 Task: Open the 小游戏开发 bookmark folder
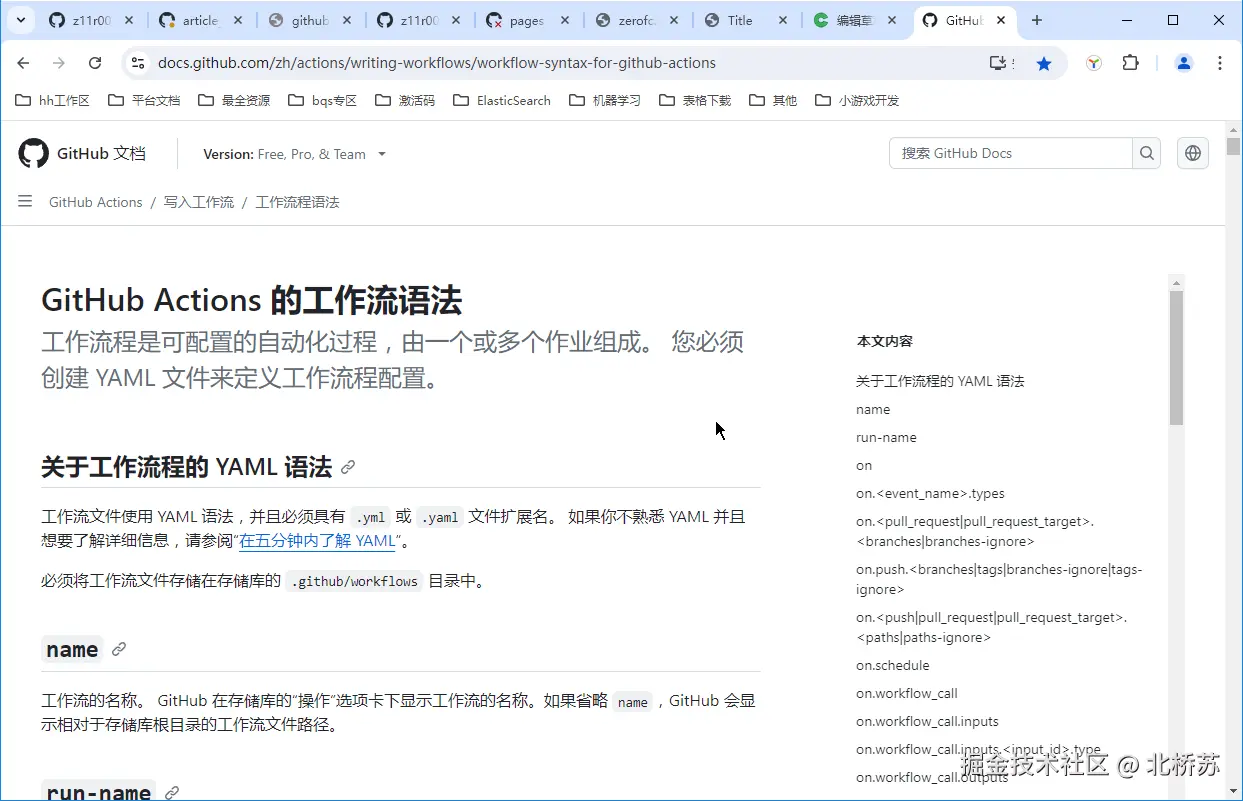[x=857, y=100]
